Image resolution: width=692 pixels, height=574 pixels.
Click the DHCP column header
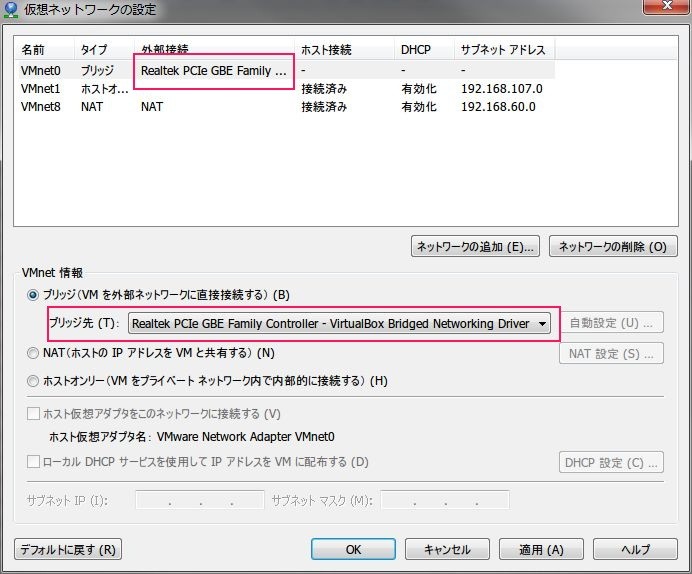tap(424, 50)
